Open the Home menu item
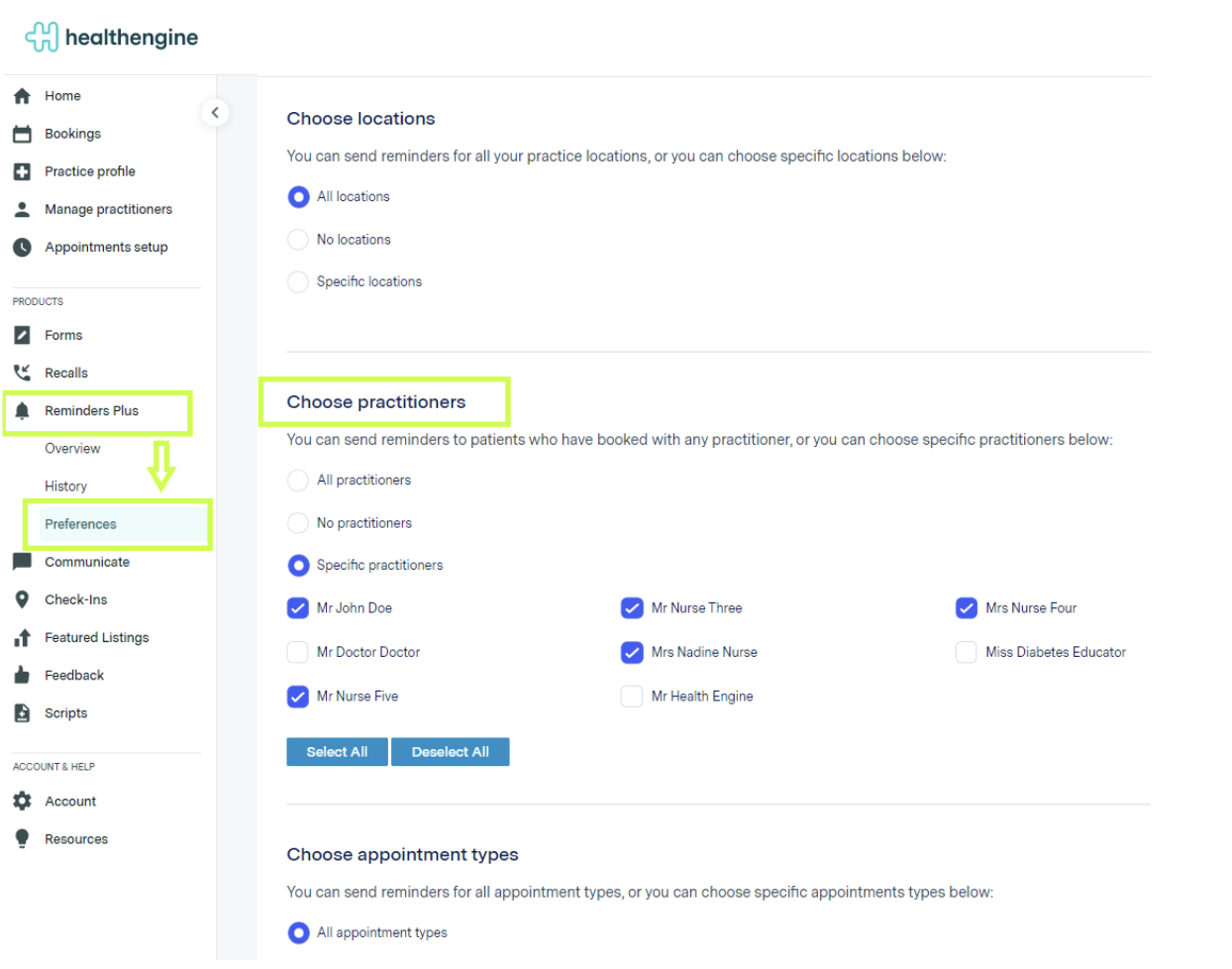 tap(62, 96)
